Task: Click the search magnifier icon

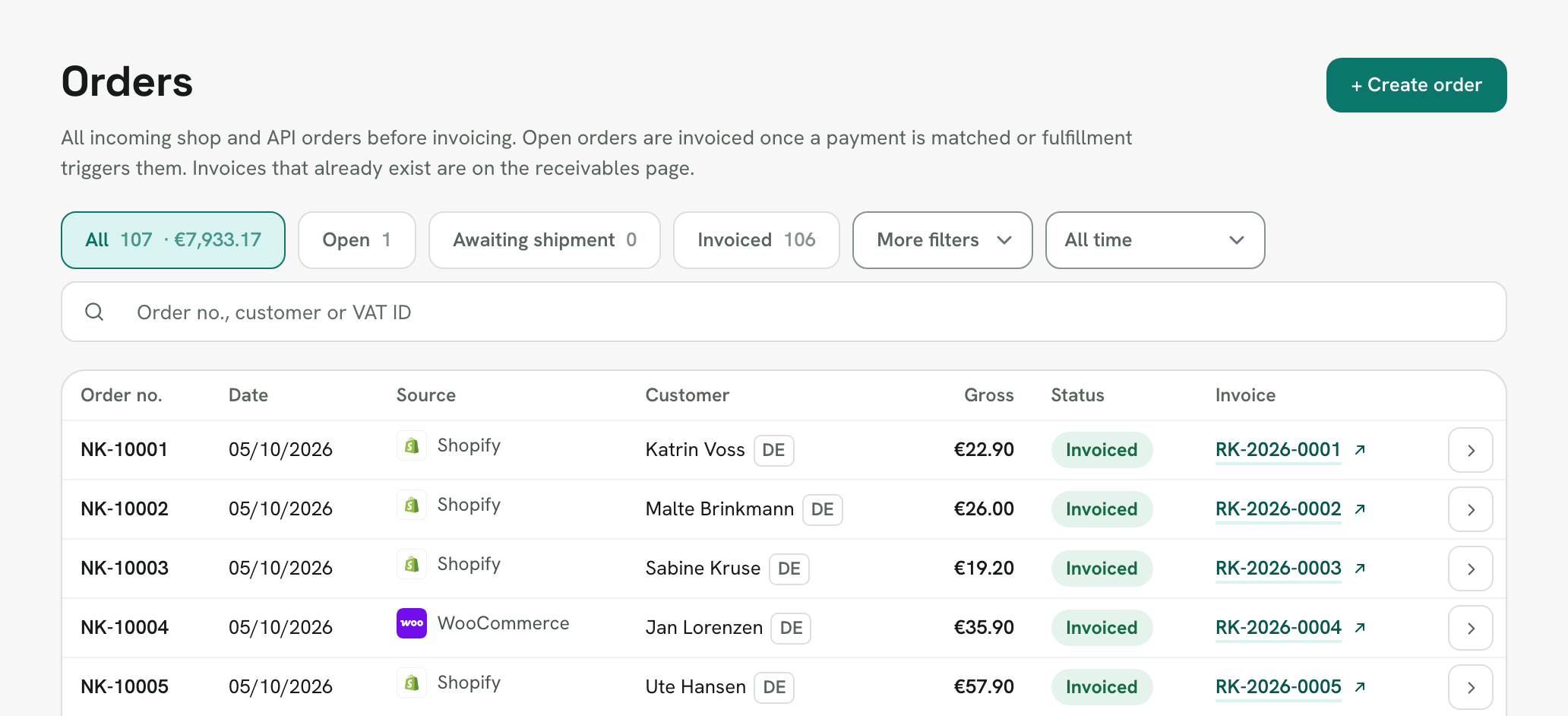Action: [94, 312]
